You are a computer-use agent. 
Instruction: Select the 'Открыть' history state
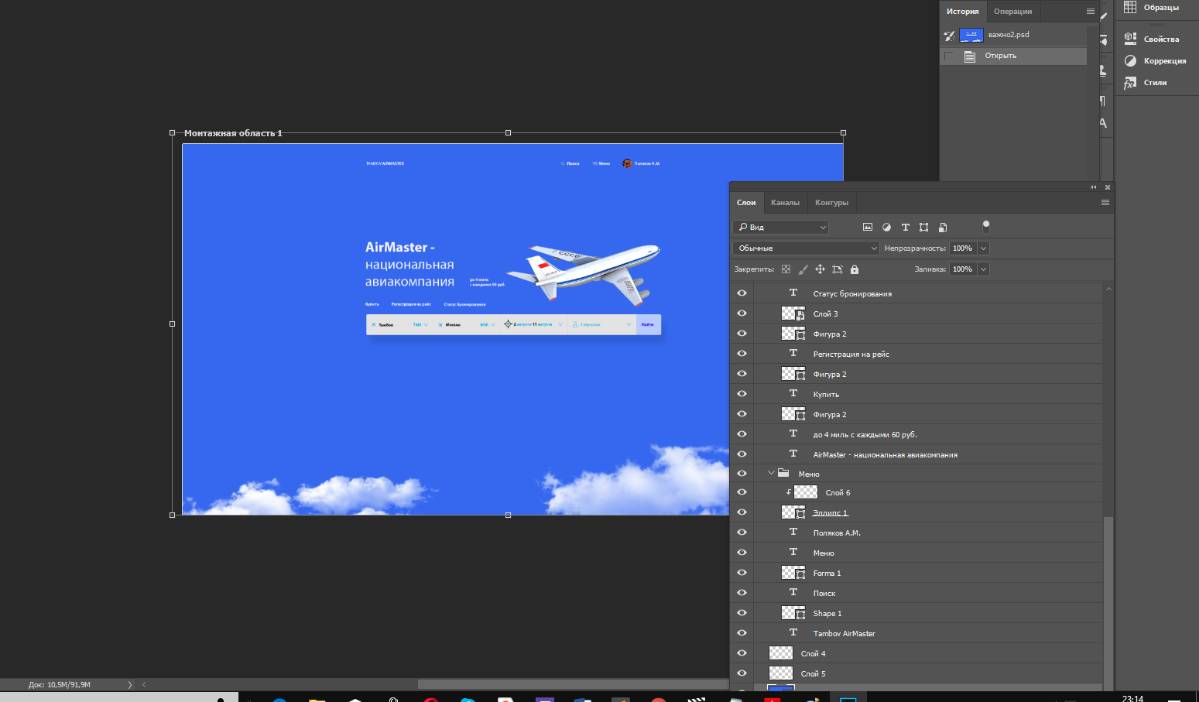coord(1000,56)
